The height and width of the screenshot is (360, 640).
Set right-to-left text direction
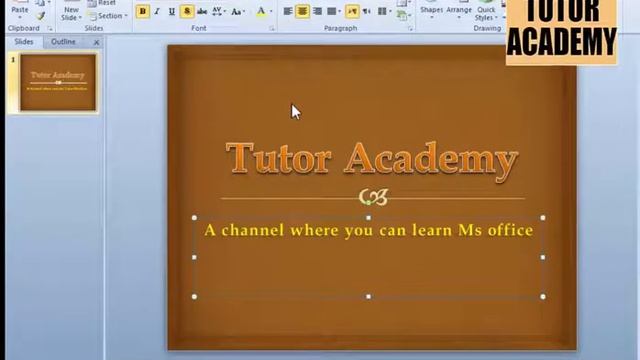tap(367, 11)
